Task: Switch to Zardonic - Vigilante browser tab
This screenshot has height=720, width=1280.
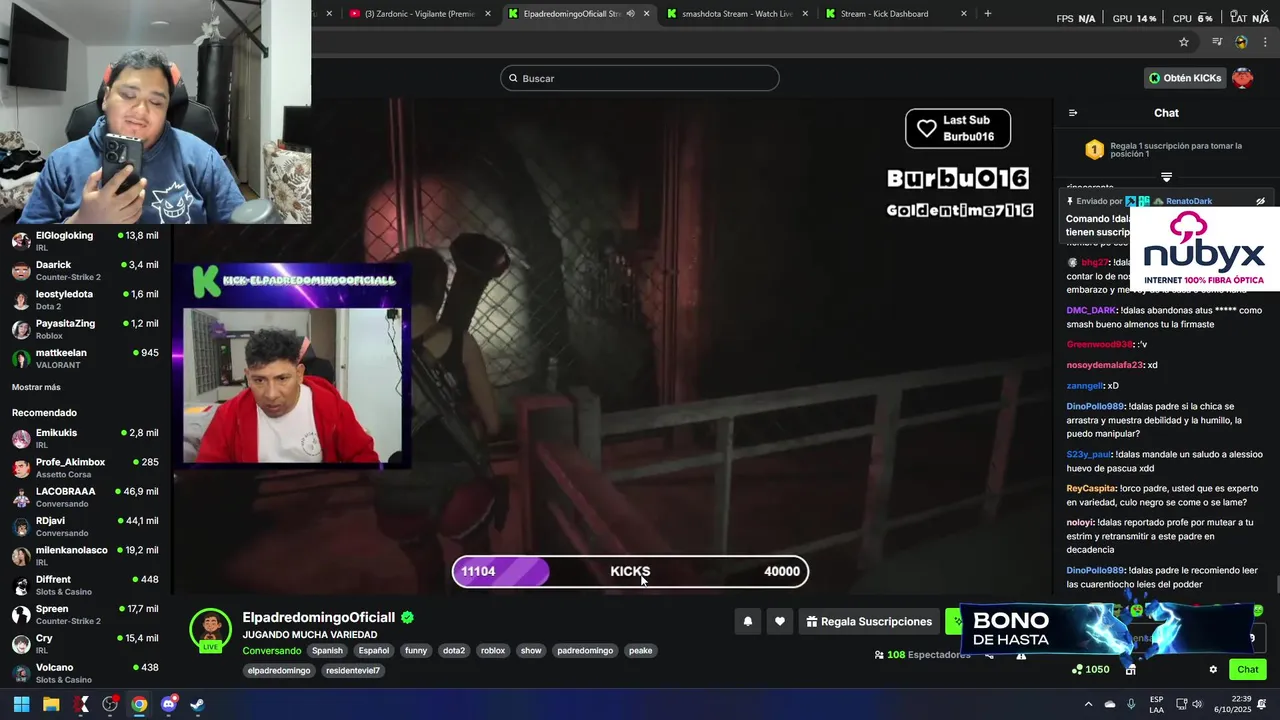Action: point(420,14)
